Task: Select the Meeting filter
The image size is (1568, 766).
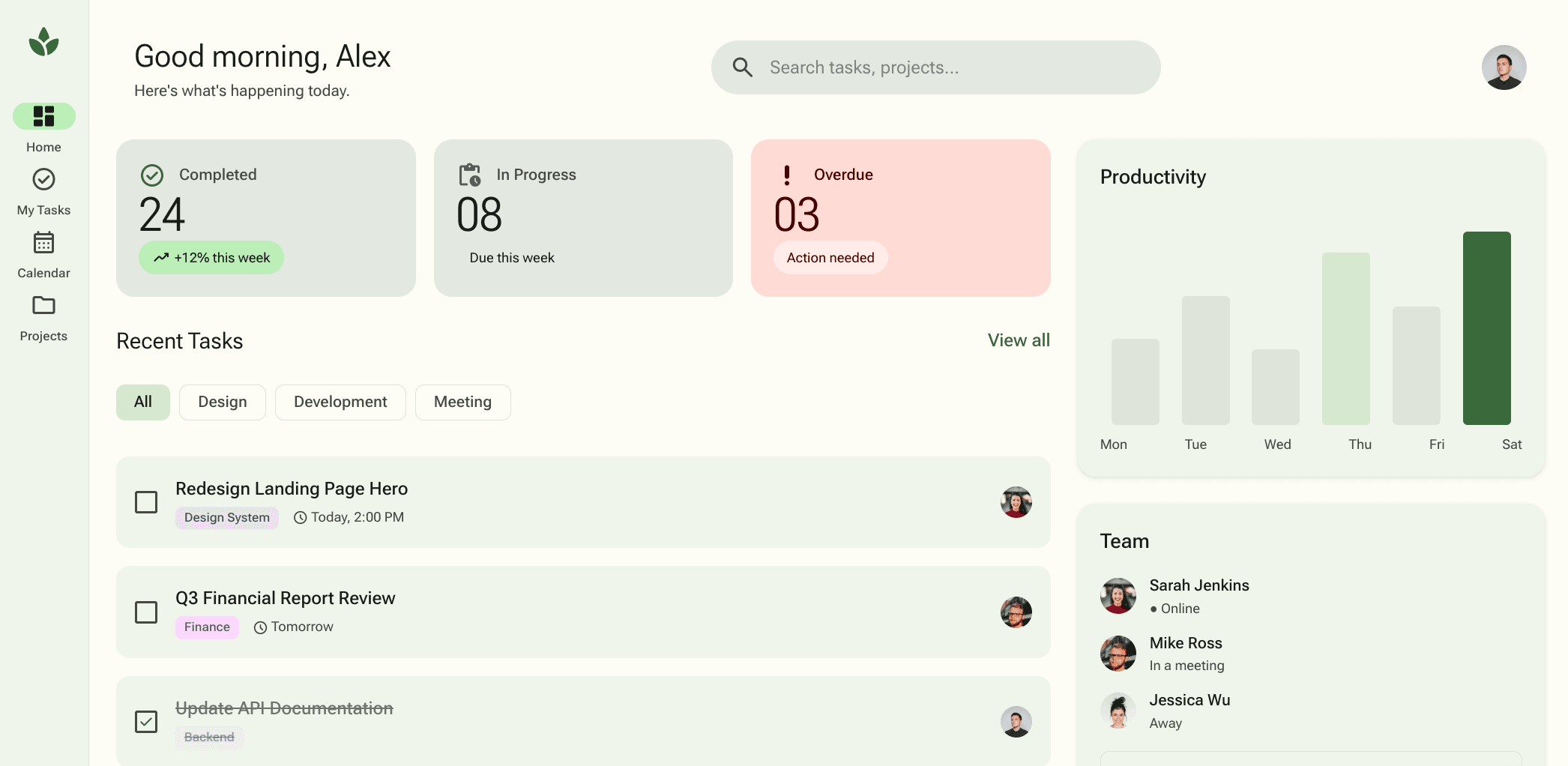Action: point(462,402)
